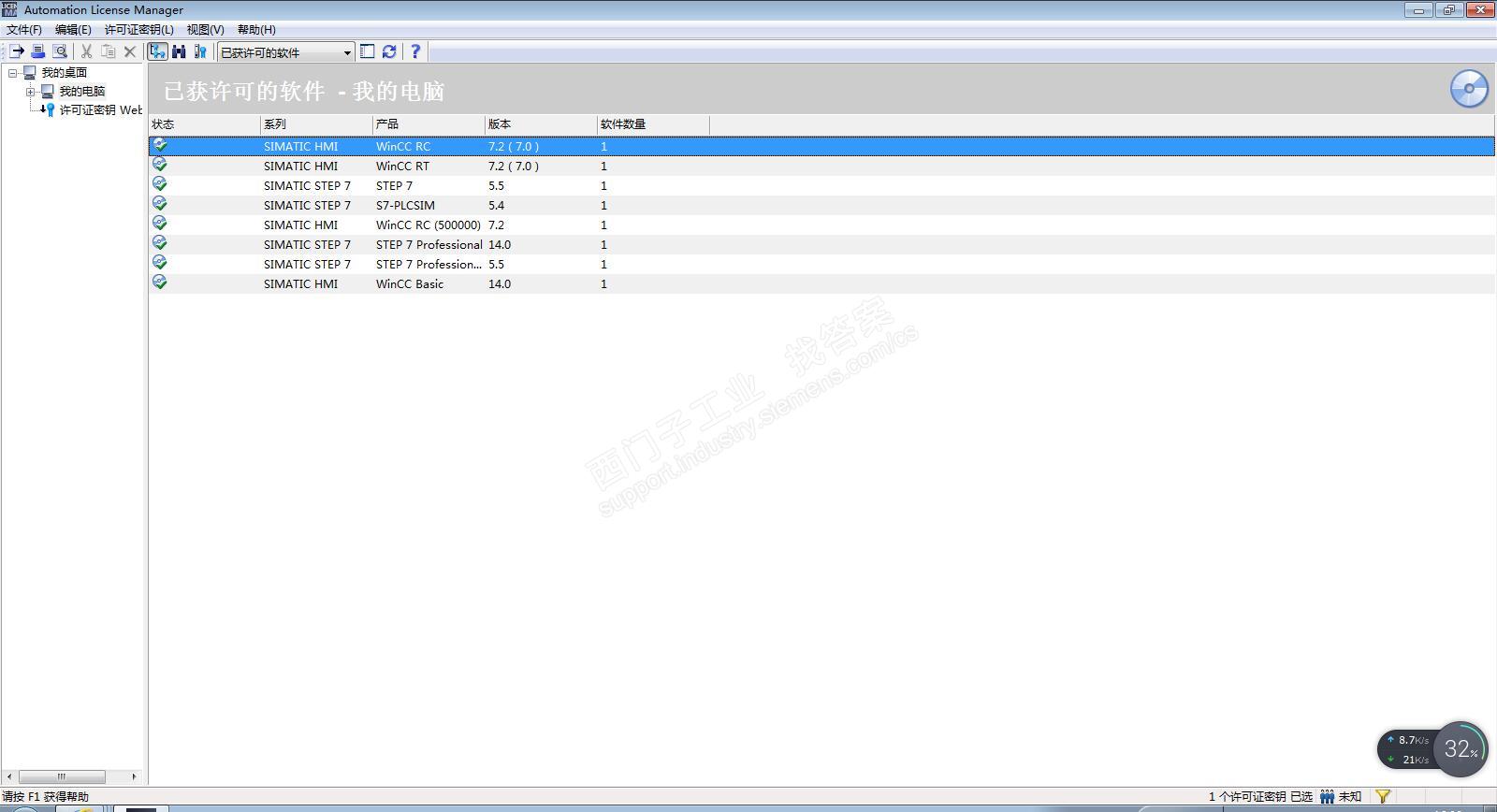Open print preview from the toolbar

coord(60,51)
